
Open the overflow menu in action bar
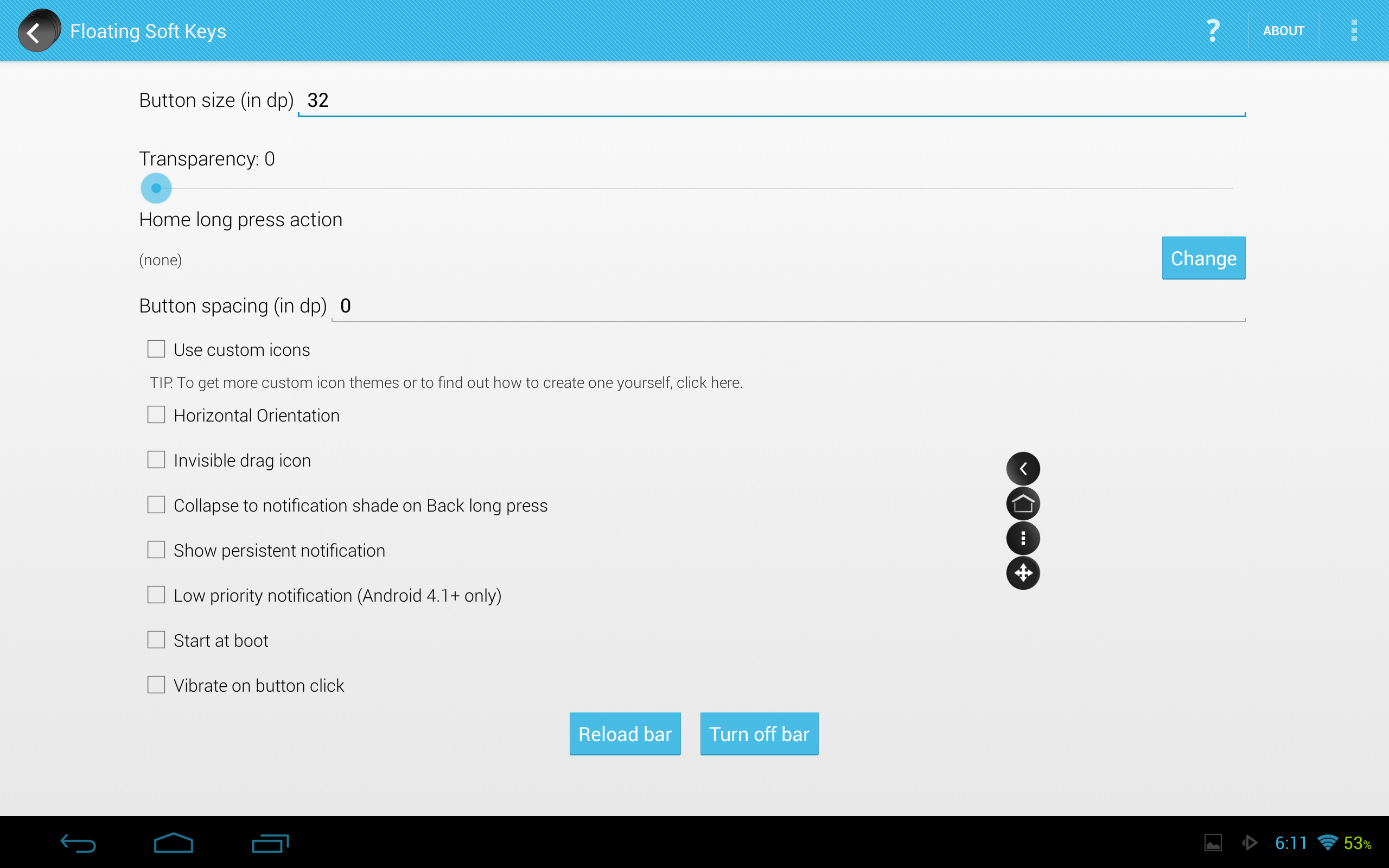[1353, 30]
